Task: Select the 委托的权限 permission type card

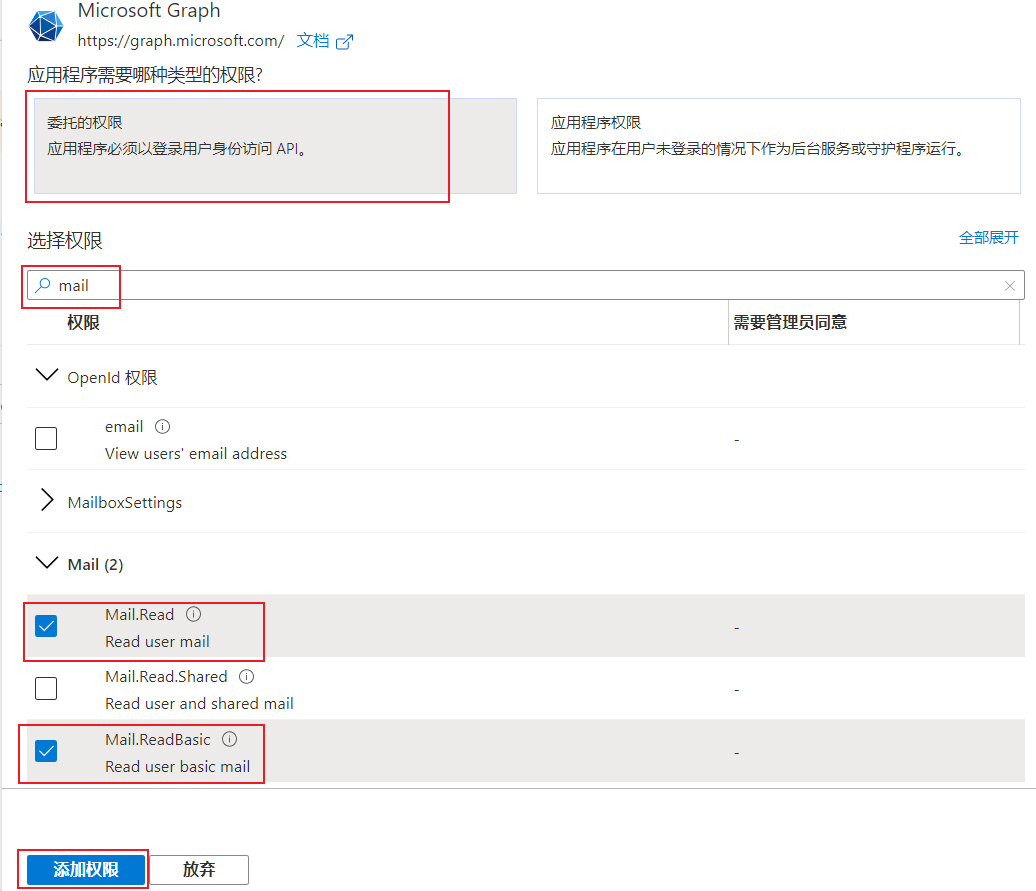Action: click(x=275, y=146)
